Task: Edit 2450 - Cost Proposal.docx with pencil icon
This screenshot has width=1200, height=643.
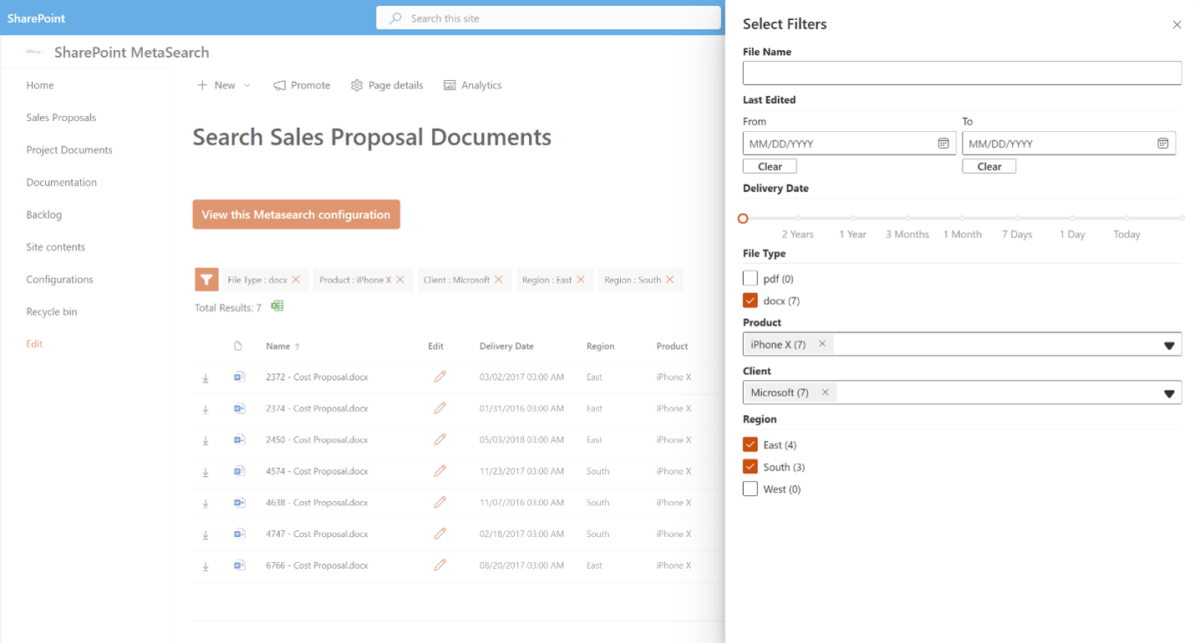Action: [x=440, y=439]
